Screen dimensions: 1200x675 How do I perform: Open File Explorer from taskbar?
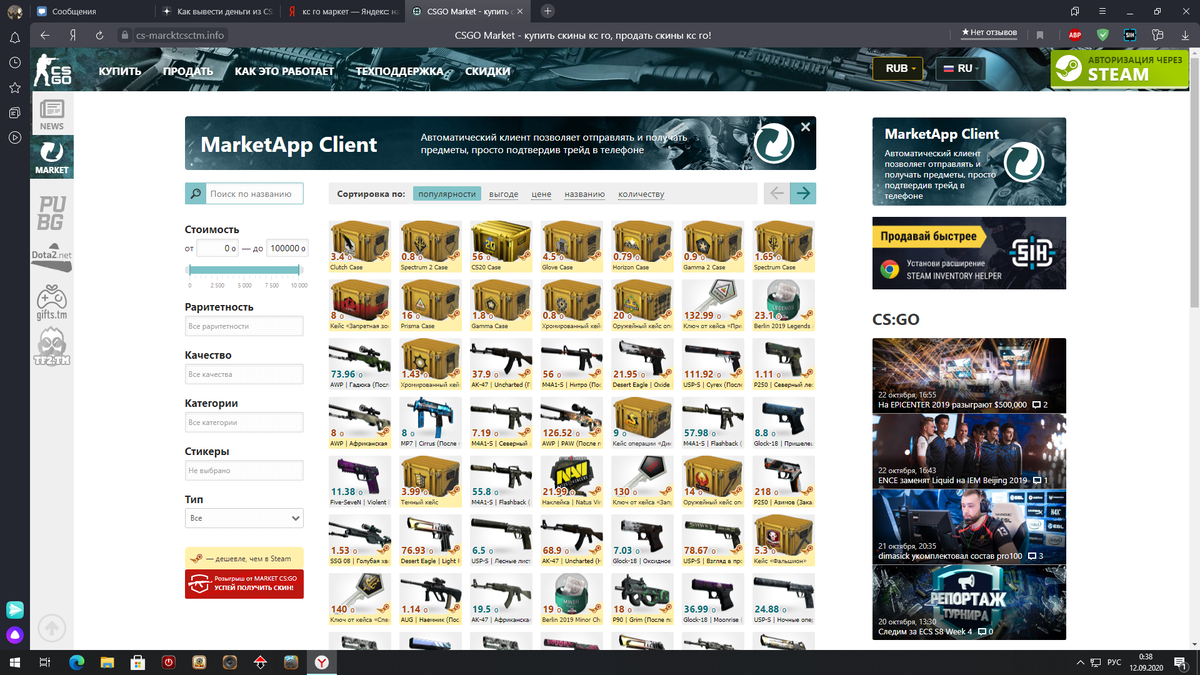[x=107, y=662]
